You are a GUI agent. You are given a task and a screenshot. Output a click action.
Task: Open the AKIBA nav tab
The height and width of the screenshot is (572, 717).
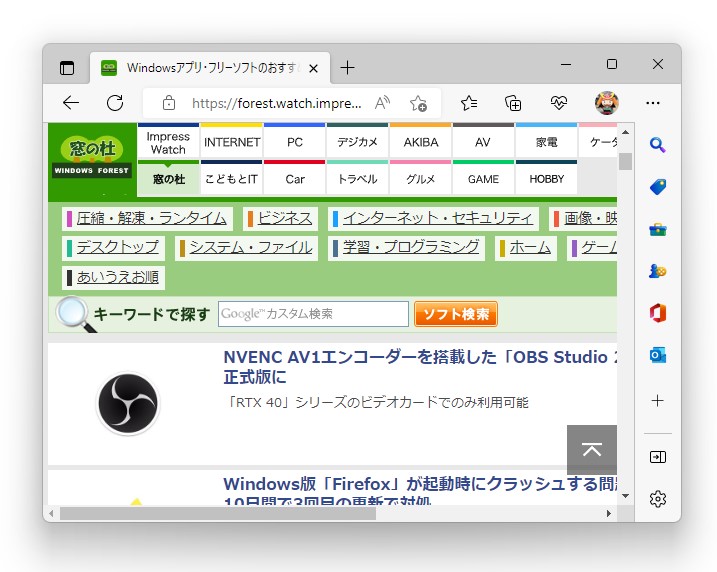[x=421, y=142]
